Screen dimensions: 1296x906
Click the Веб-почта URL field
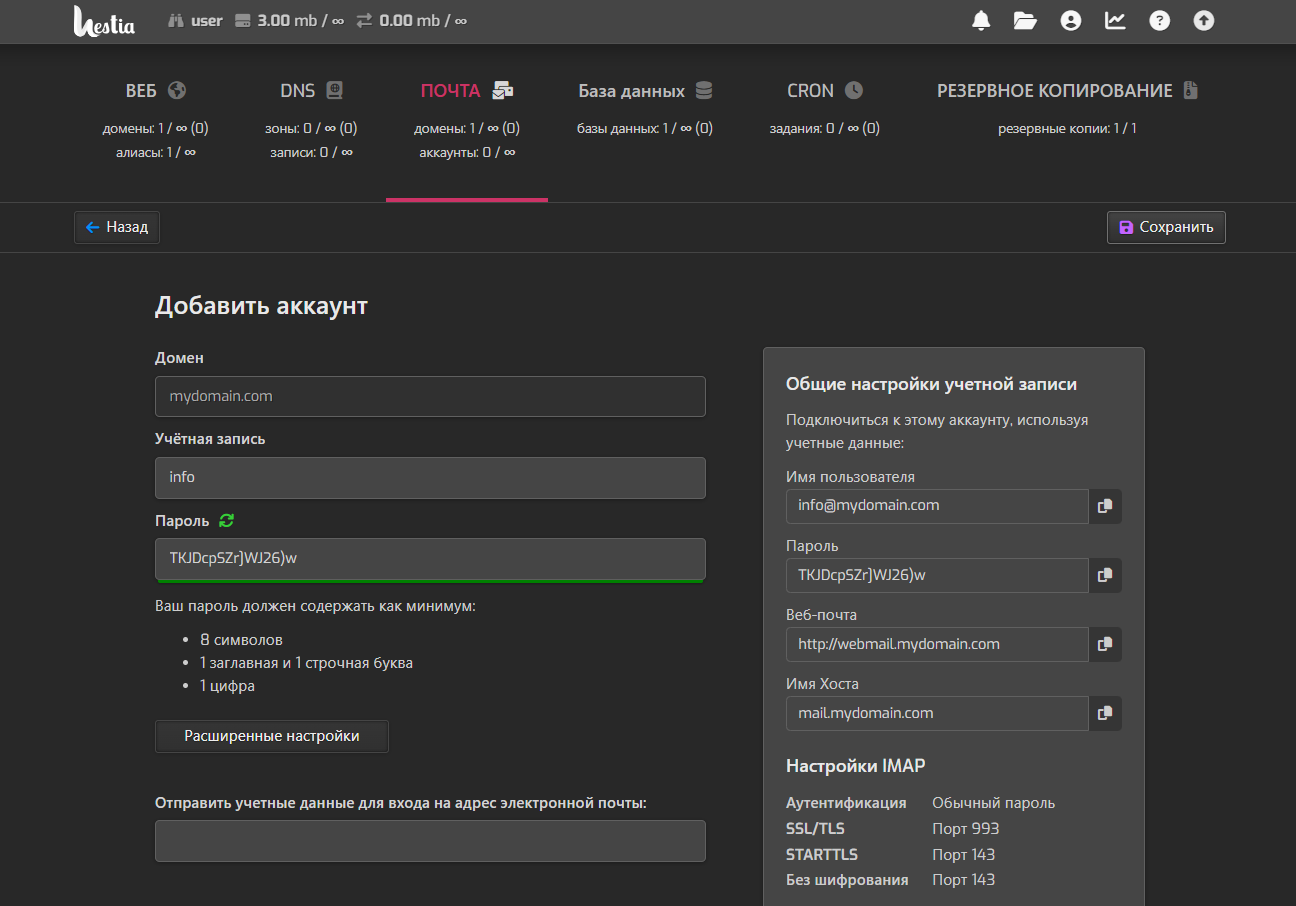click(x=937, y=644)
